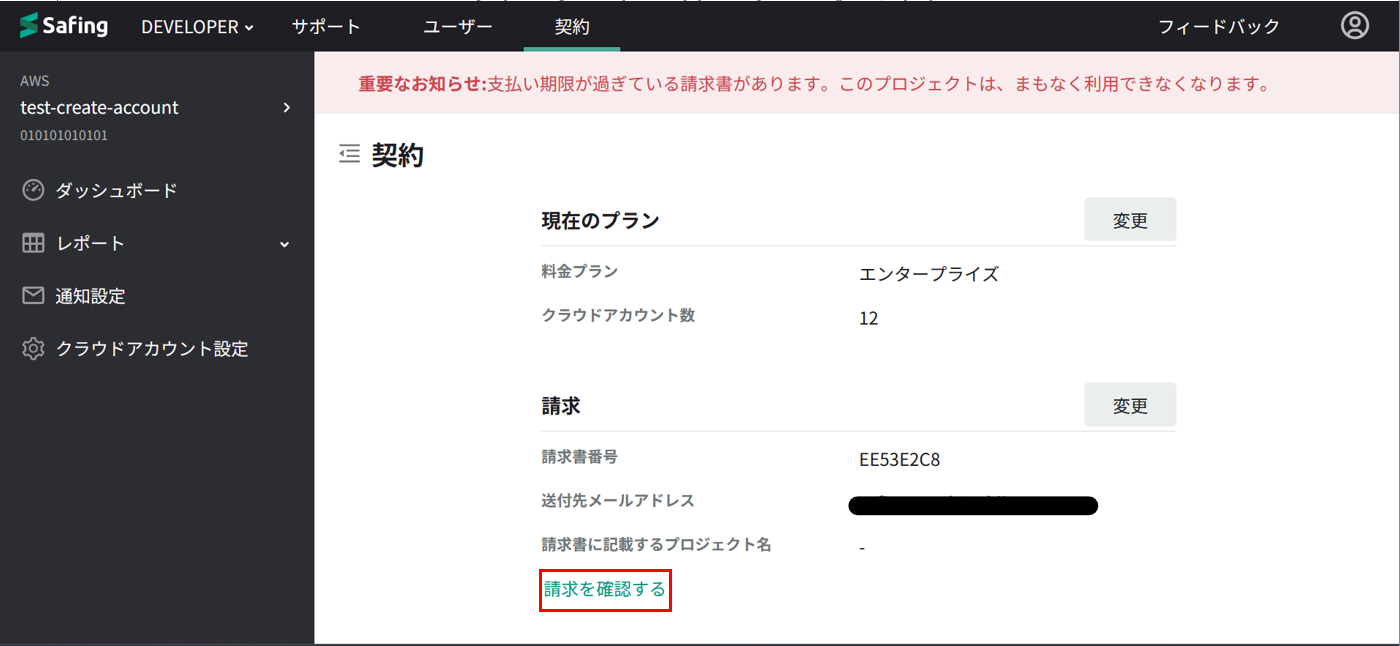Open the 請求を確認する link
The width and height of the screenshot is (1400, 646).
pyautogui.click(x=605, y=590)
